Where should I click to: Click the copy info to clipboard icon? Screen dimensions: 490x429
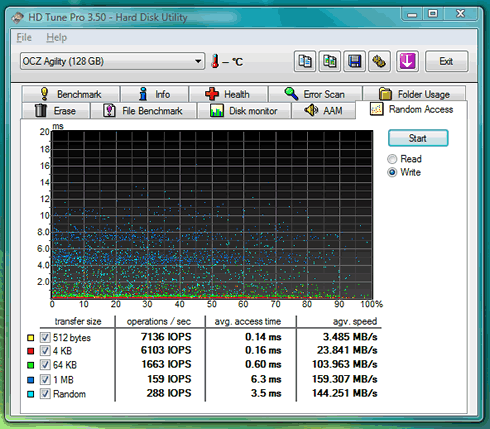click(x=305, y=61)
